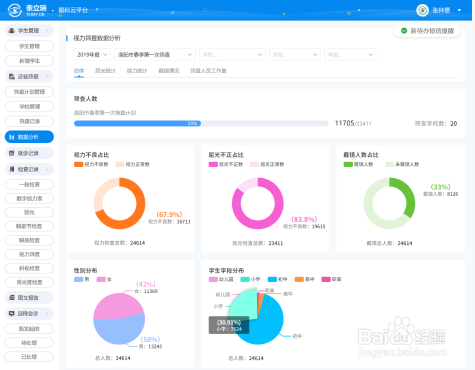Open 学校管理 in the sidebar
The image size is (475, 370).
pos(29,107)
